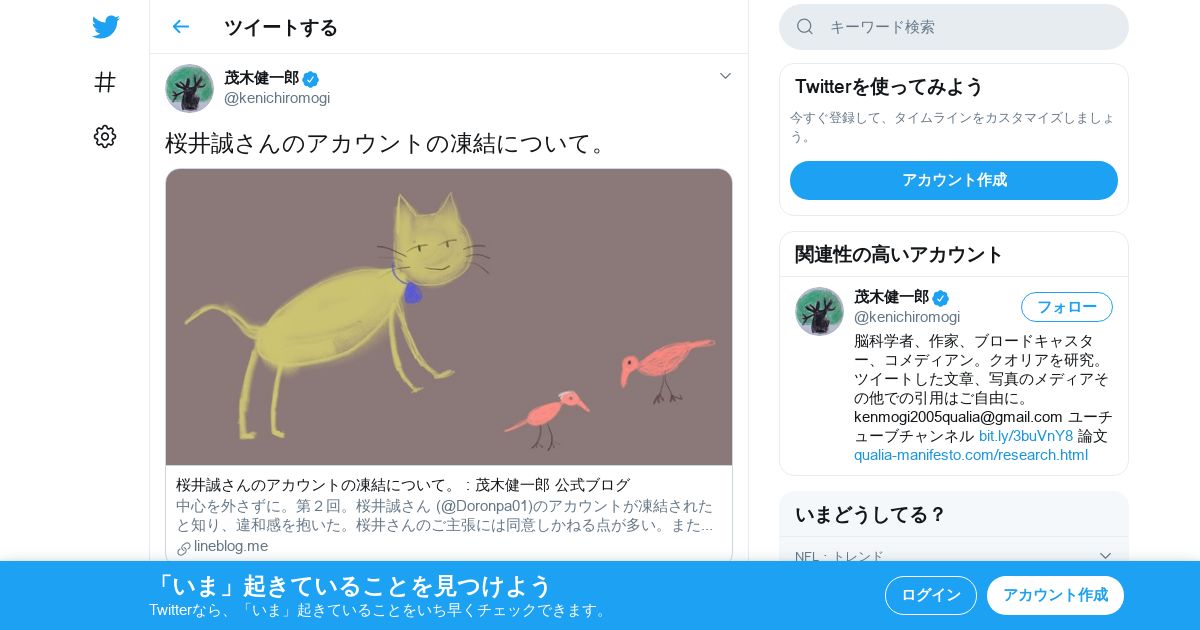Click the キーワード検索 search field

tap(954, 27)
